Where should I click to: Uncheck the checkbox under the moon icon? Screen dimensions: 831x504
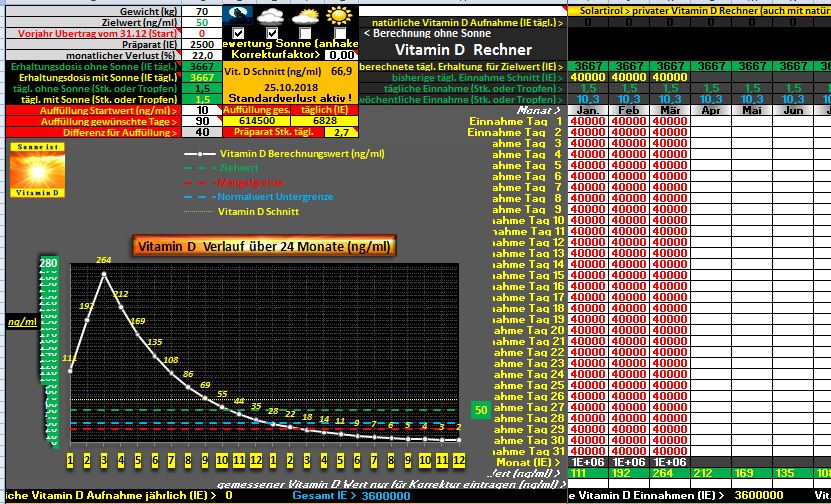[238, 33]
